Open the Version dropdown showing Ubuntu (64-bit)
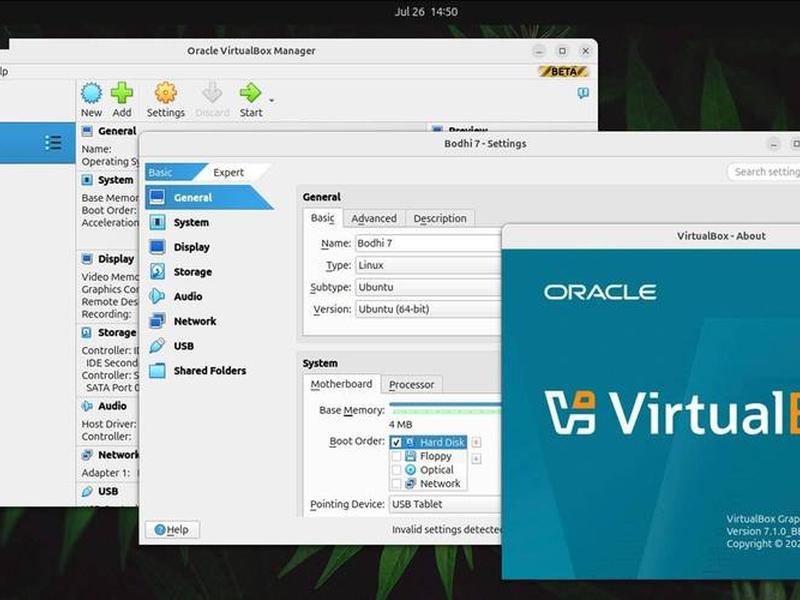Viewport: 800px width, 600px height. coord(429,309)
